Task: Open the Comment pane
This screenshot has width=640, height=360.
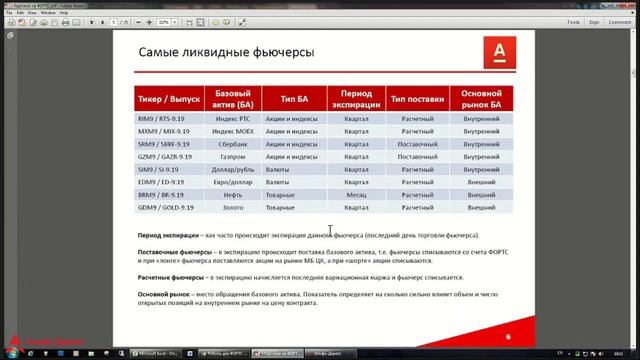Action: (x=620, y=22)
